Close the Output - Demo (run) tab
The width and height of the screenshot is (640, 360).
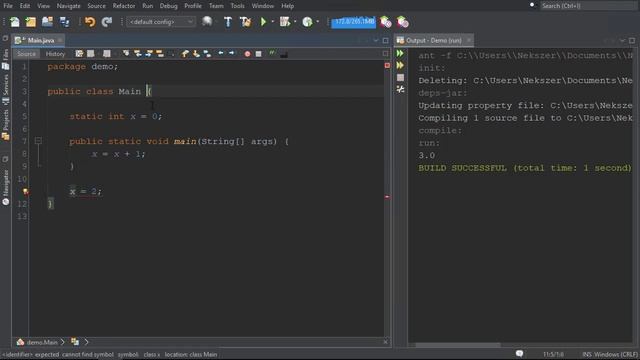(x=469, y=40)
